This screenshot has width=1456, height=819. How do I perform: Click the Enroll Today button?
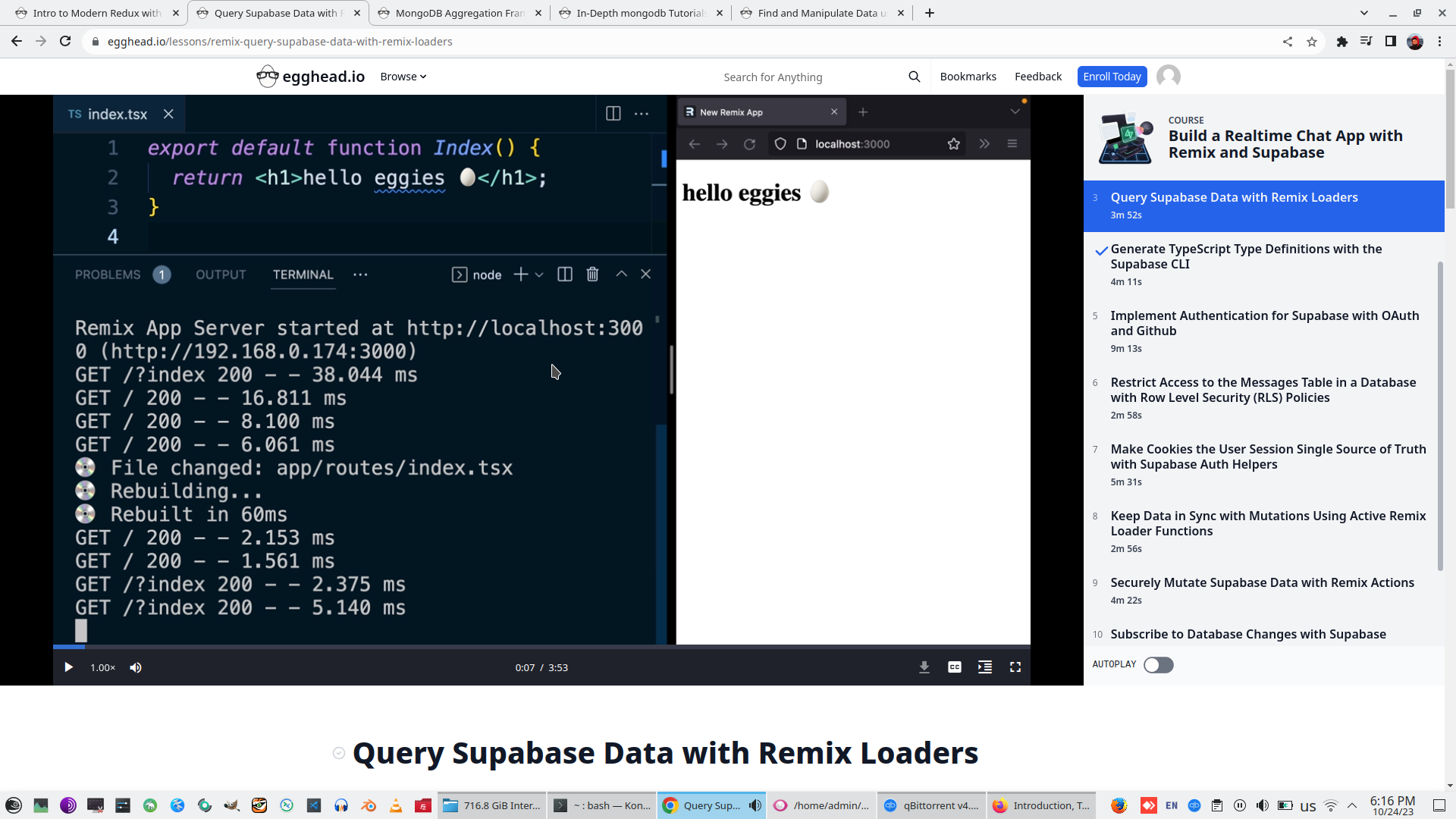tap(1111, 77)
